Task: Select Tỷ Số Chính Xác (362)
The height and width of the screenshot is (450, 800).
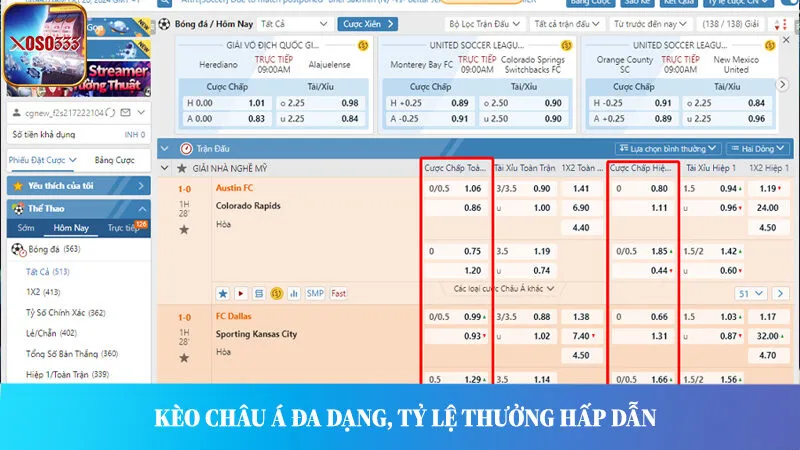Action: pyautogui.click(x=65, y=313)
